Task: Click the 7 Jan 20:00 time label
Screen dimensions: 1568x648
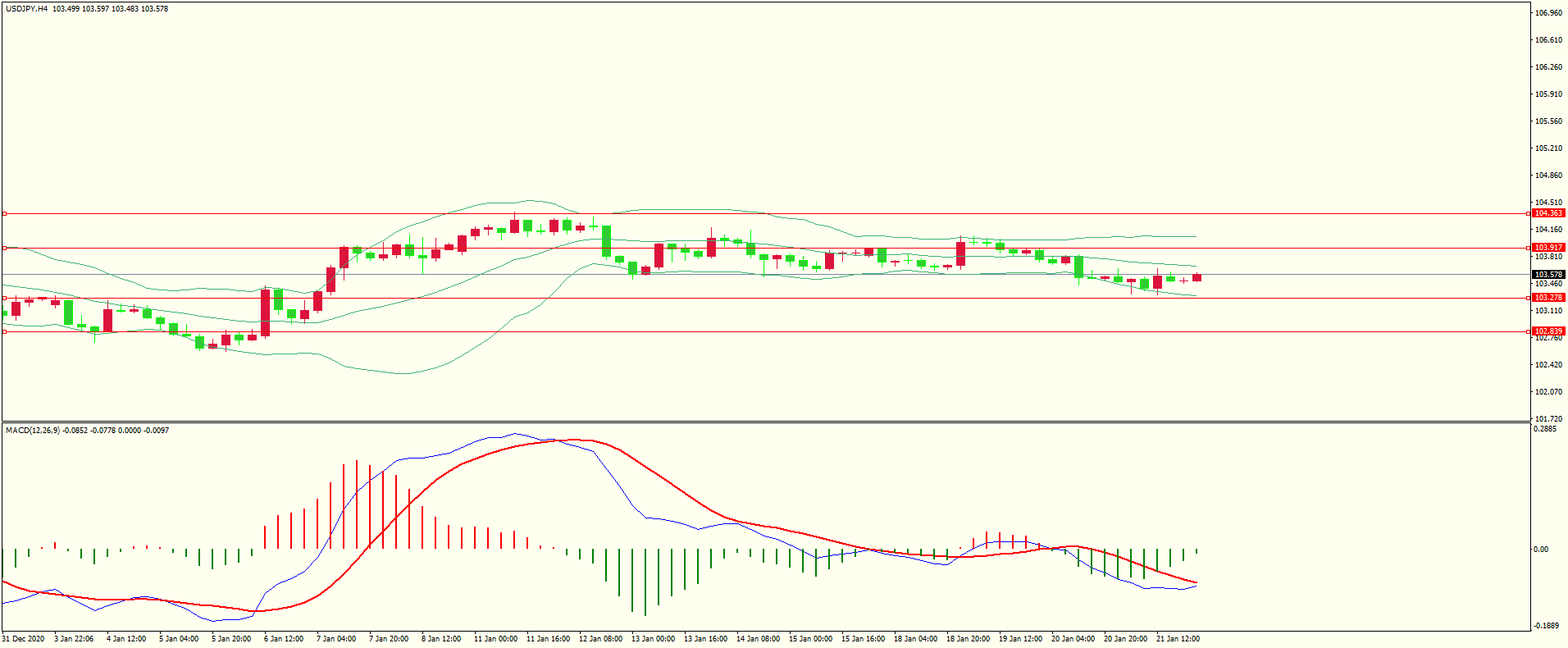Action: 389,639
